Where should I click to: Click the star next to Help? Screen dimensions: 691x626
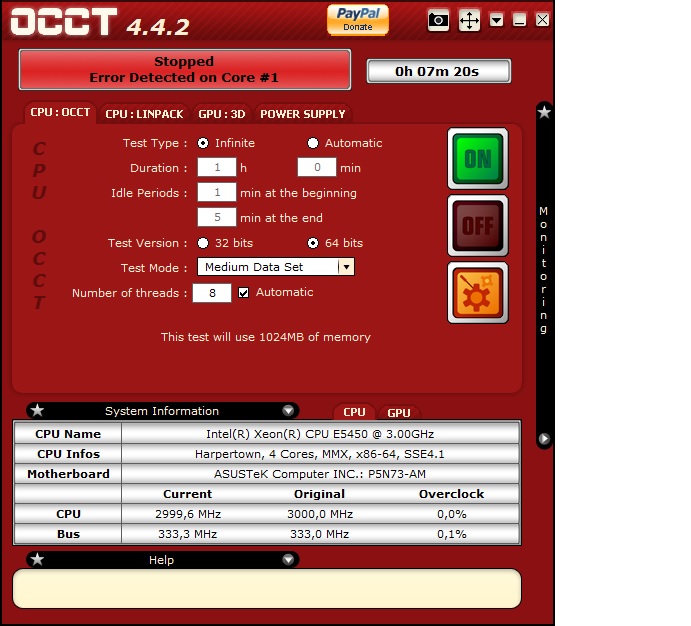tap(37, 559)
